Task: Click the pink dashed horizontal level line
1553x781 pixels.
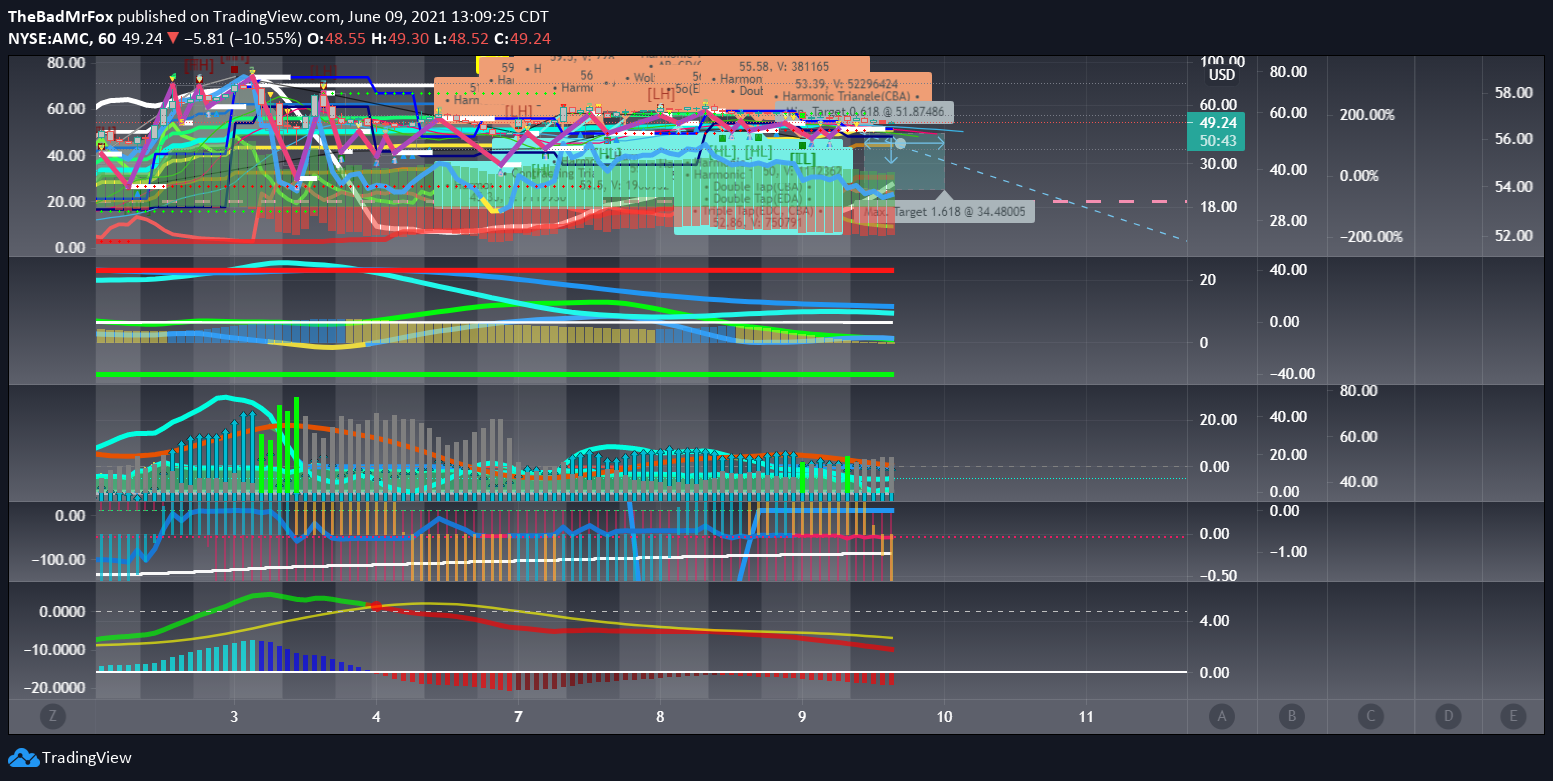Action: [x=1118, y=202]
